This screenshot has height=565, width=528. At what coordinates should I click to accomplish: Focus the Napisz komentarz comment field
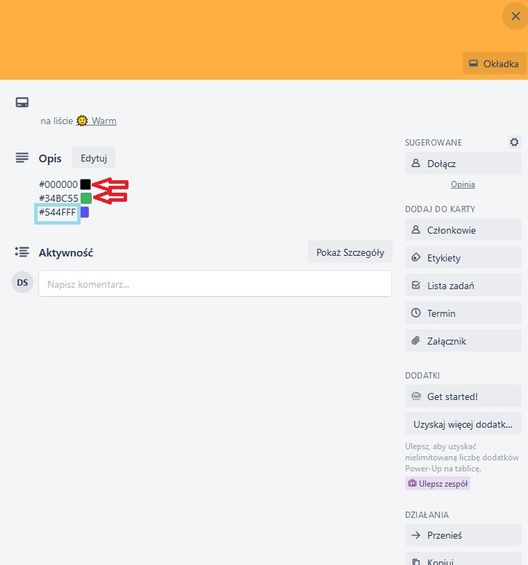[x=215, y=284]
